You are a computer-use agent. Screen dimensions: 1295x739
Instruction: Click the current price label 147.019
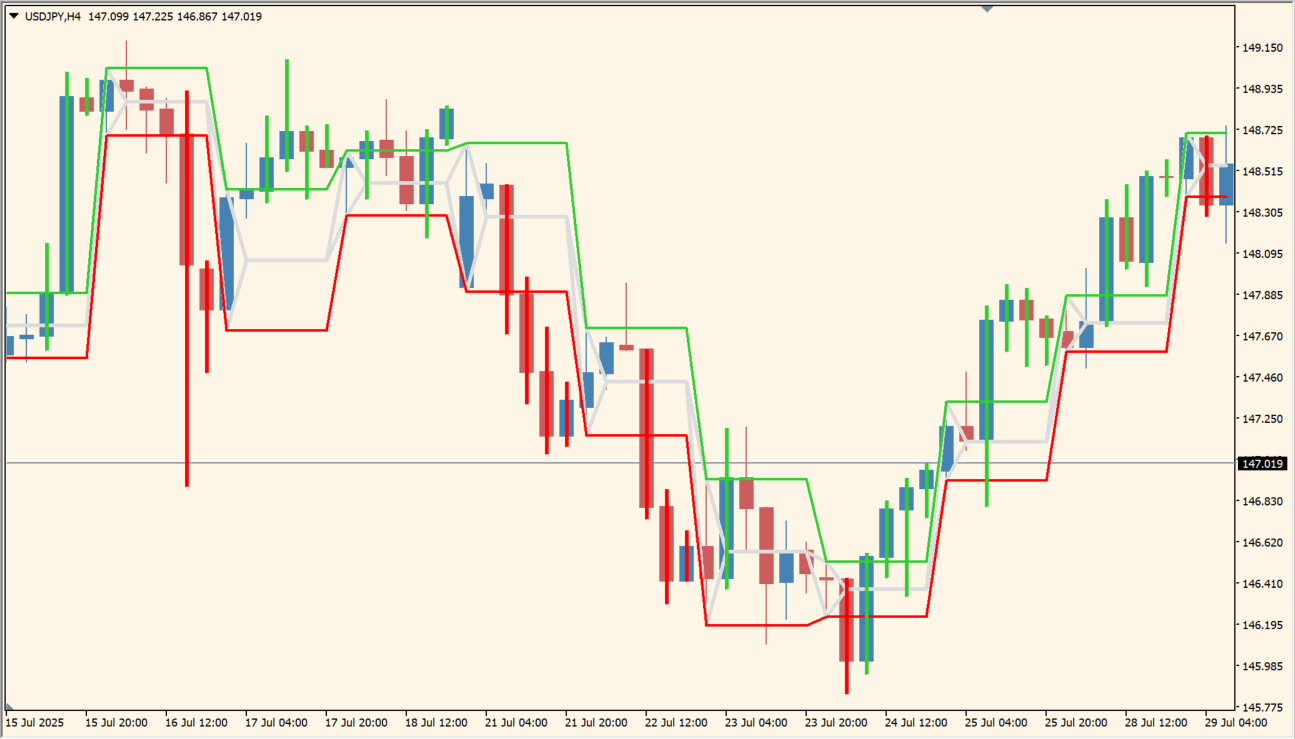1261,464
